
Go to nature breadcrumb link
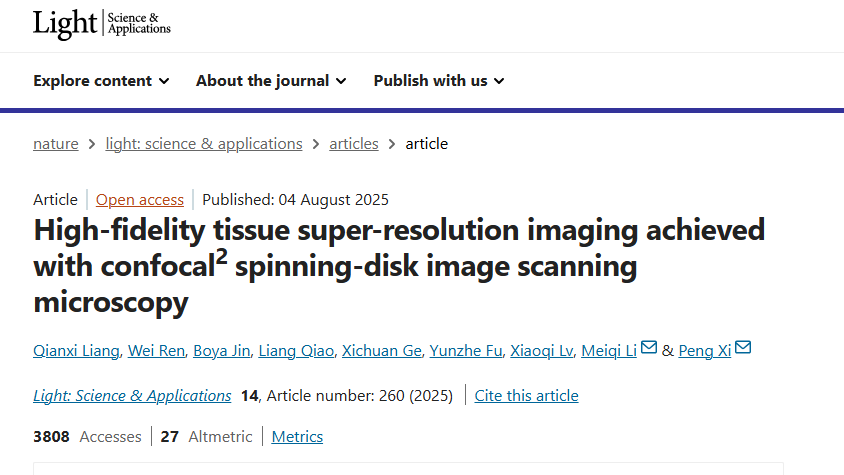pyautogui.click(x=56, y=144)
